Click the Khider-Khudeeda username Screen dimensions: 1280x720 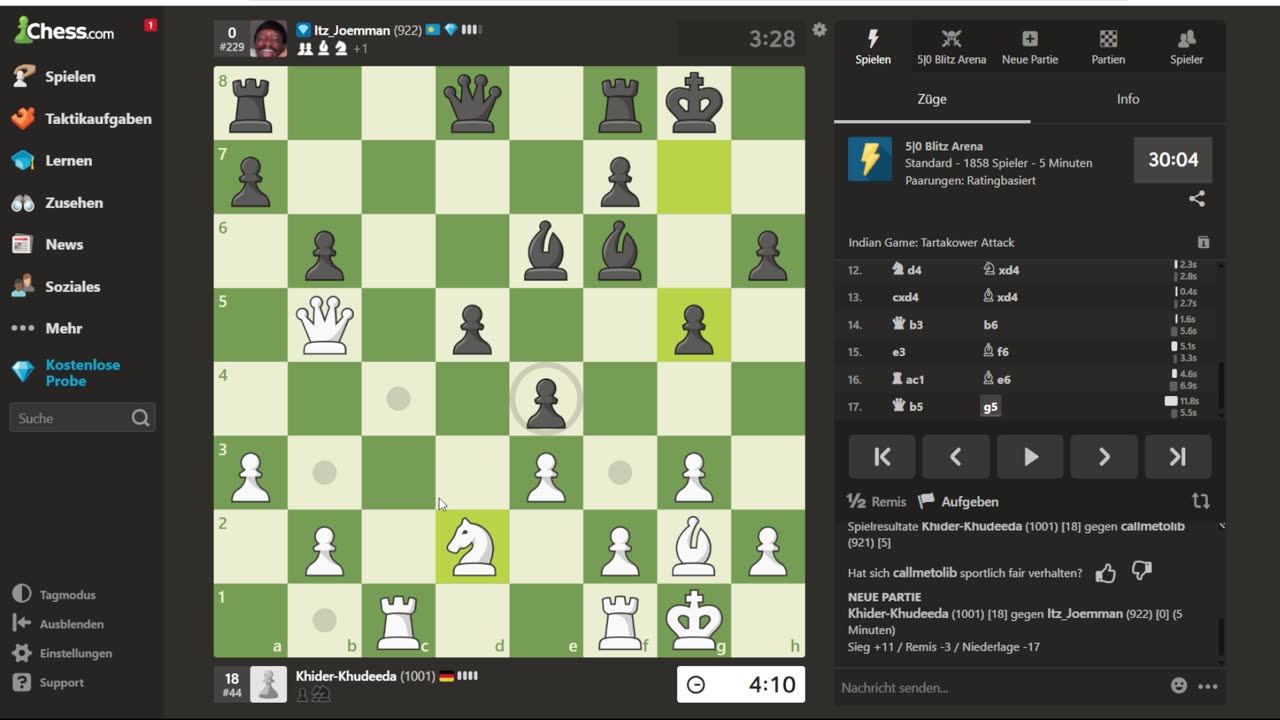tap(346, 677)
